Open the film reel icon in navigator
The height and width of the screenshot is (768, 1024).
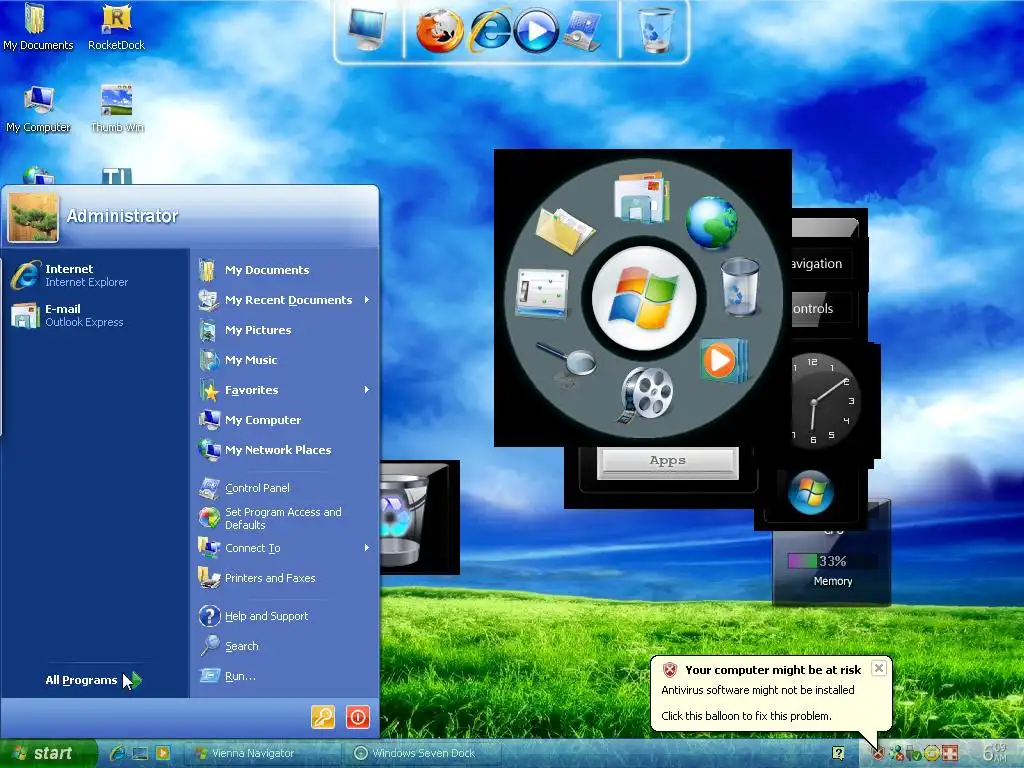pos(645,394)
